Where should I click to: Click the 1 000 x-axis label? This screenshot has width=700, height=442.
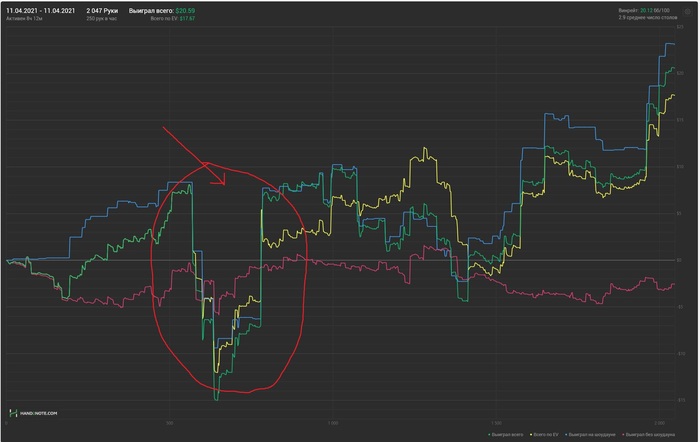tap(333, 423)
